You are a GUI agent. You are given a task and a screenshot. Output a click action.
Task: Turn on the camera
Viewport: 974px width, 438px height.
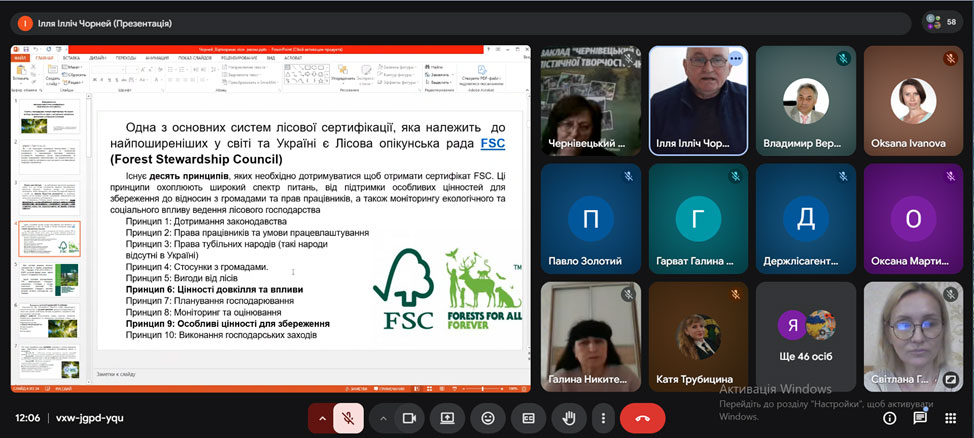coord(408,418)
